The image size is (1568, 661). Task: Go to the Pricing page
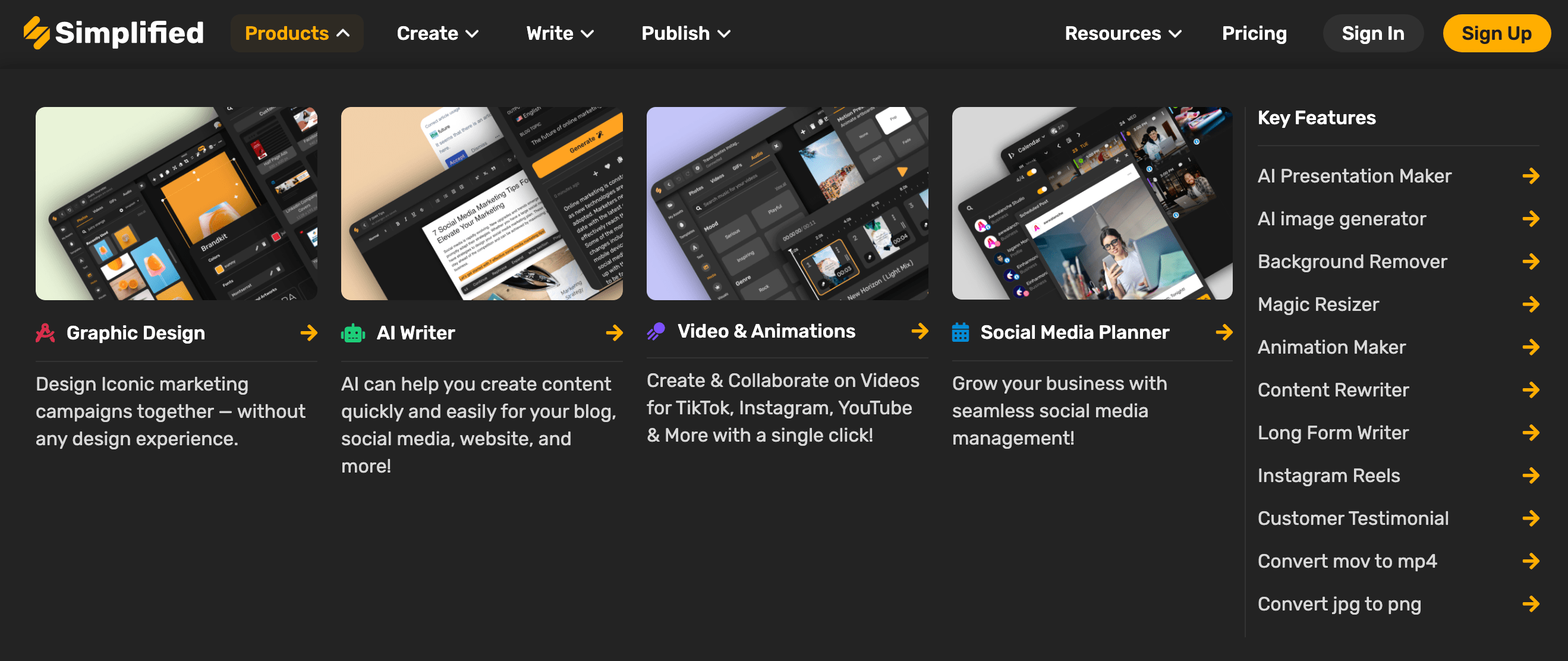click(x=1254, y=33)
